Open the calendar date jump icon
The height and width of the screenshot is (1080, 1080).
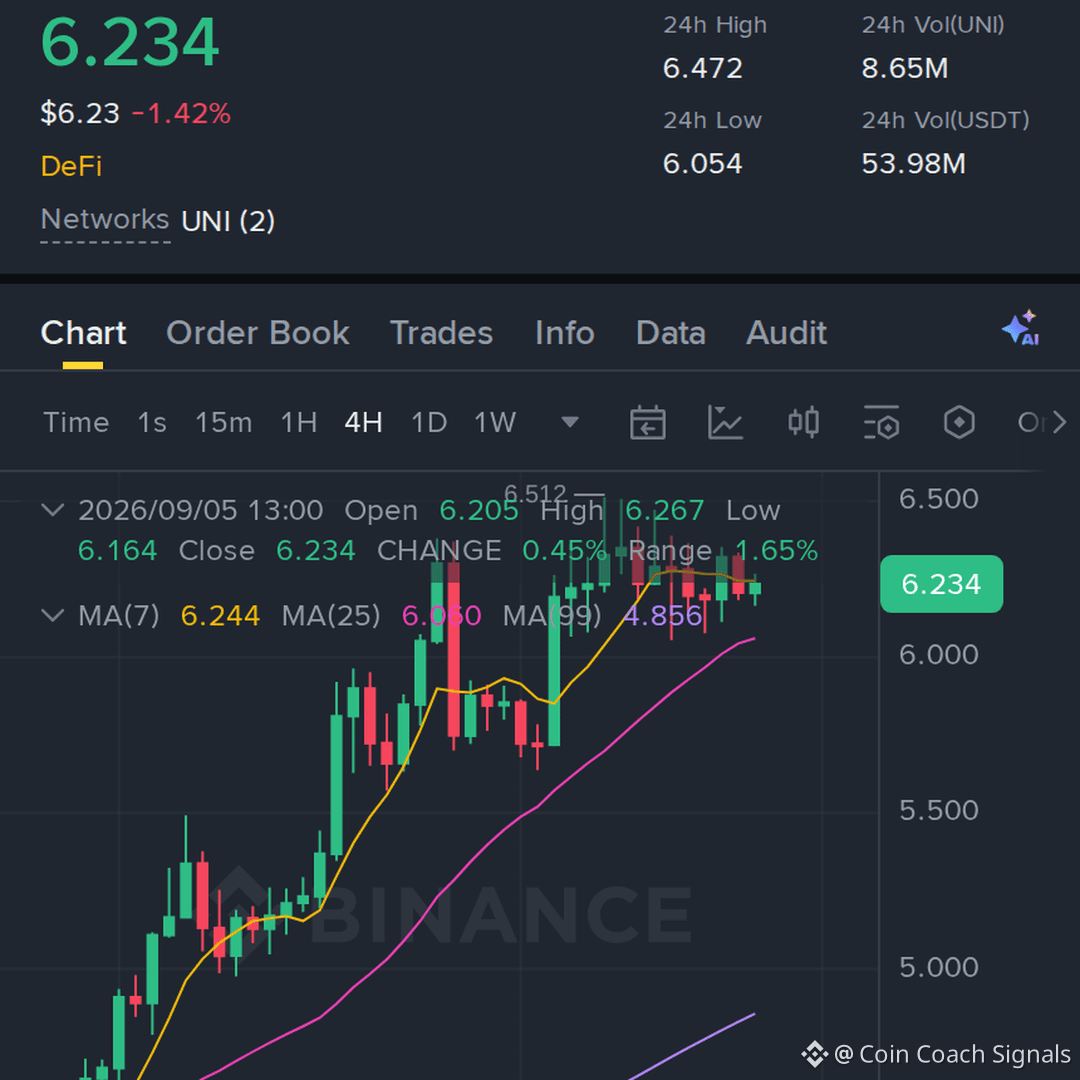tap(647, 422)
